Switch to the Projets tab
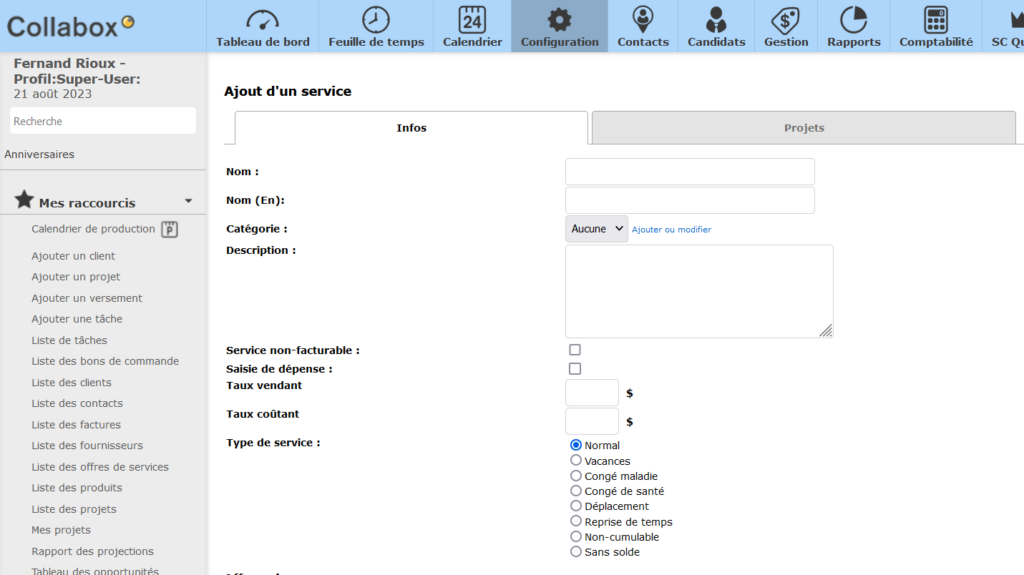Screen dimensions: 1024x575 tap(803, 128)
